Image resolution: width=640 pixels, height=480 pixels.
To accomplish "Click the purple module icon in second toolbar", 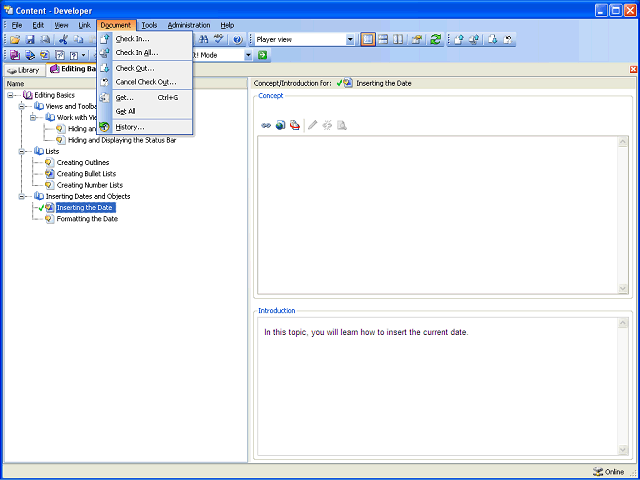I will [x=15, y=55].
